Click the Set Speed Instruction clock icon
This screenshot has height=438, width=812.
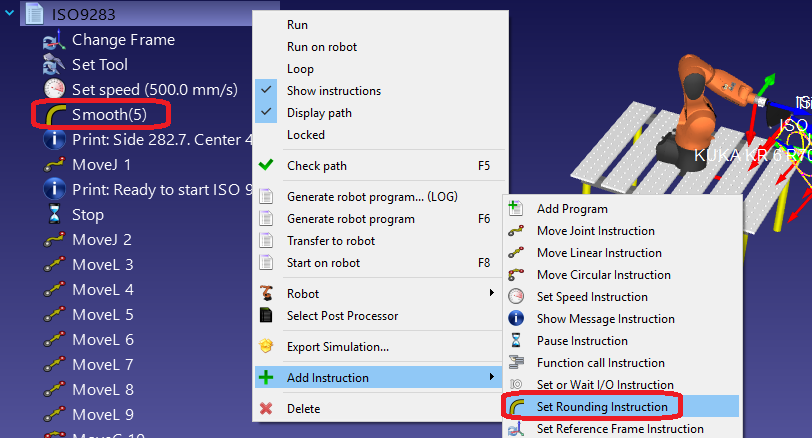(517, 297)
